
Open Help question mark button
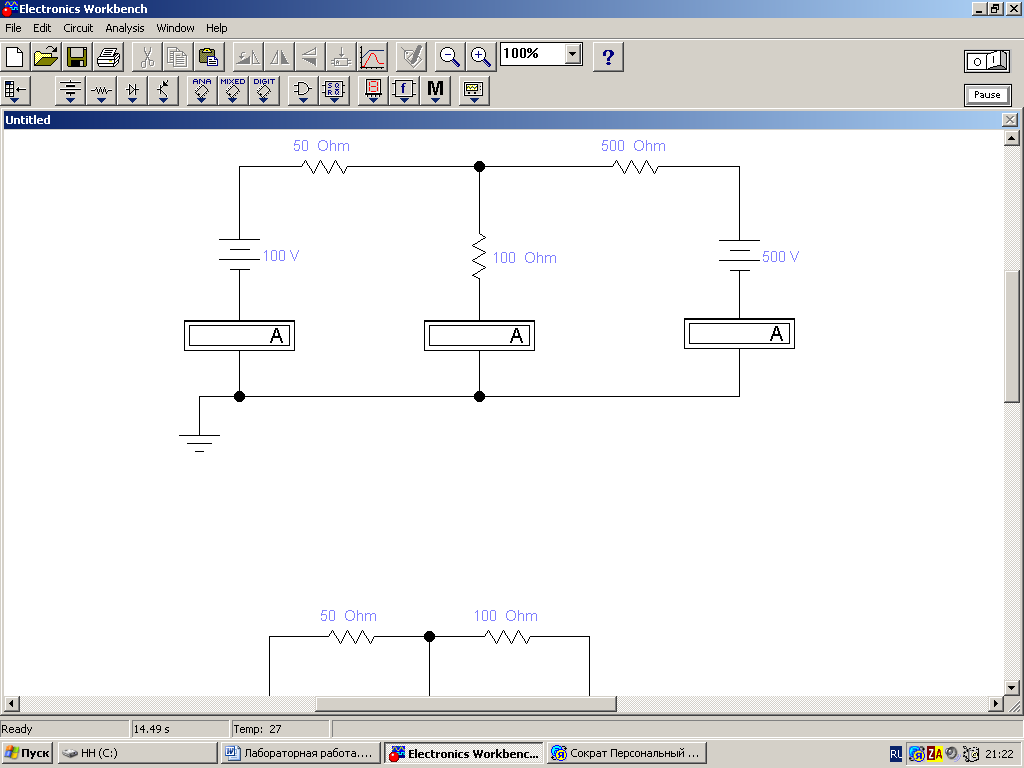(x=608, y=57)
